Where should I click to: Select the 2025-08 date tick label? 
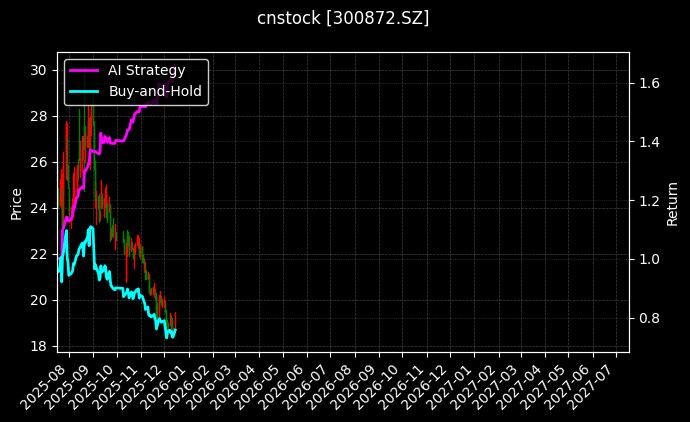(53, 385)
